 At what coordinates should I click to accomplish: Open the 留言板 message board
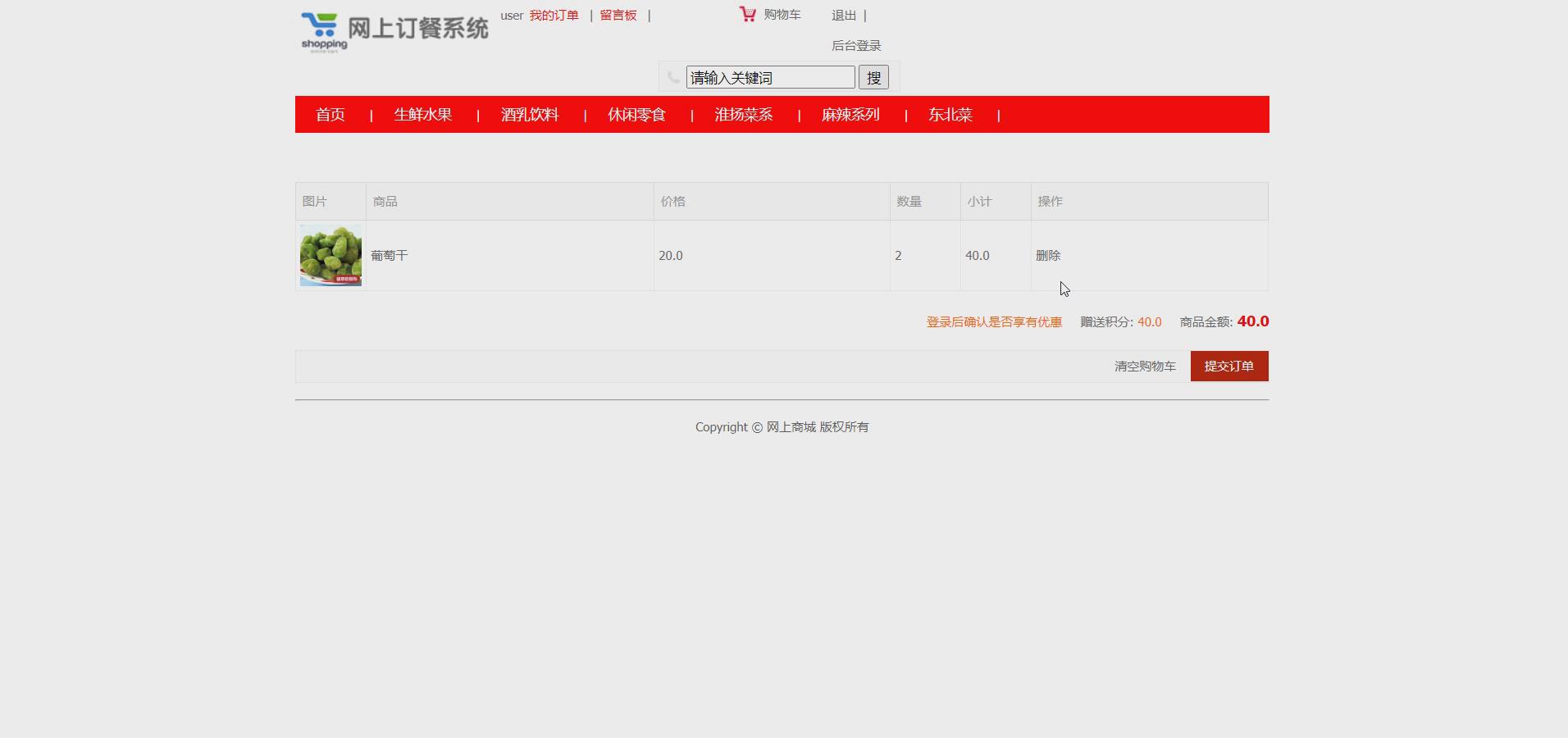click(618, 15)
